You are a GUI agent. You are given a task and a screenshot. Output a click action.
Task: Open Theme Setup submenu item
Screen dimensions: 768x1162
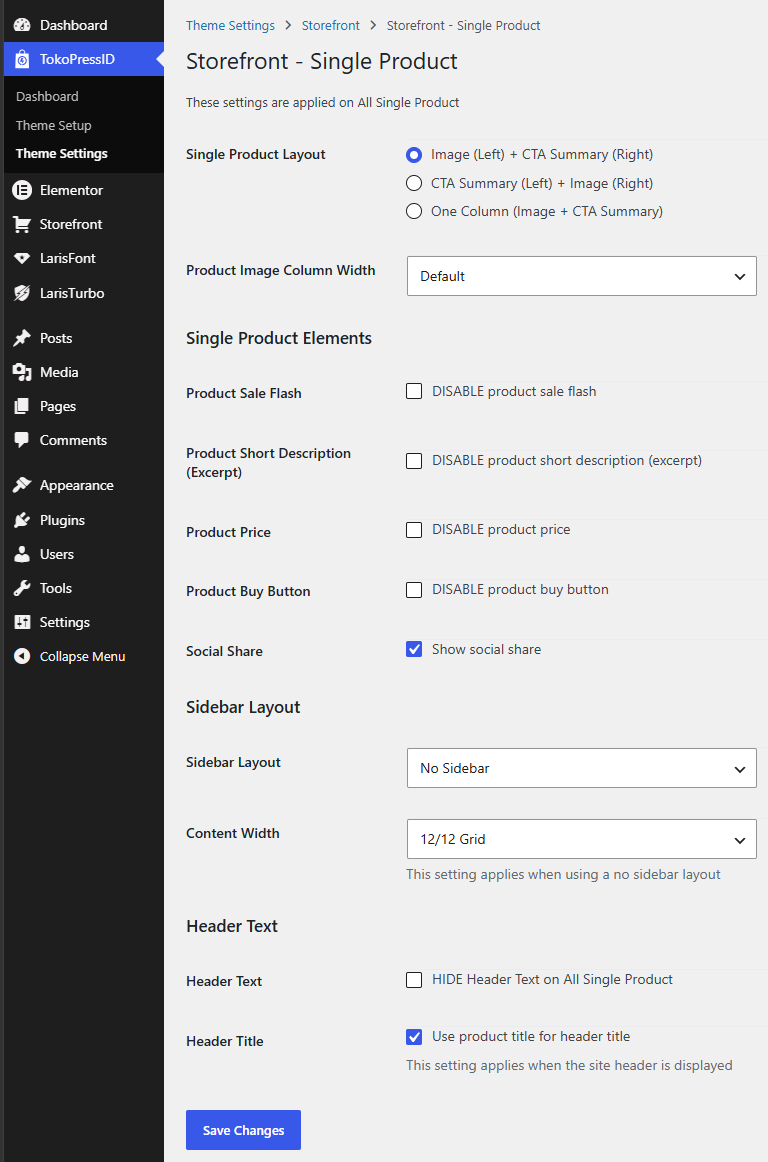point(53,125)
